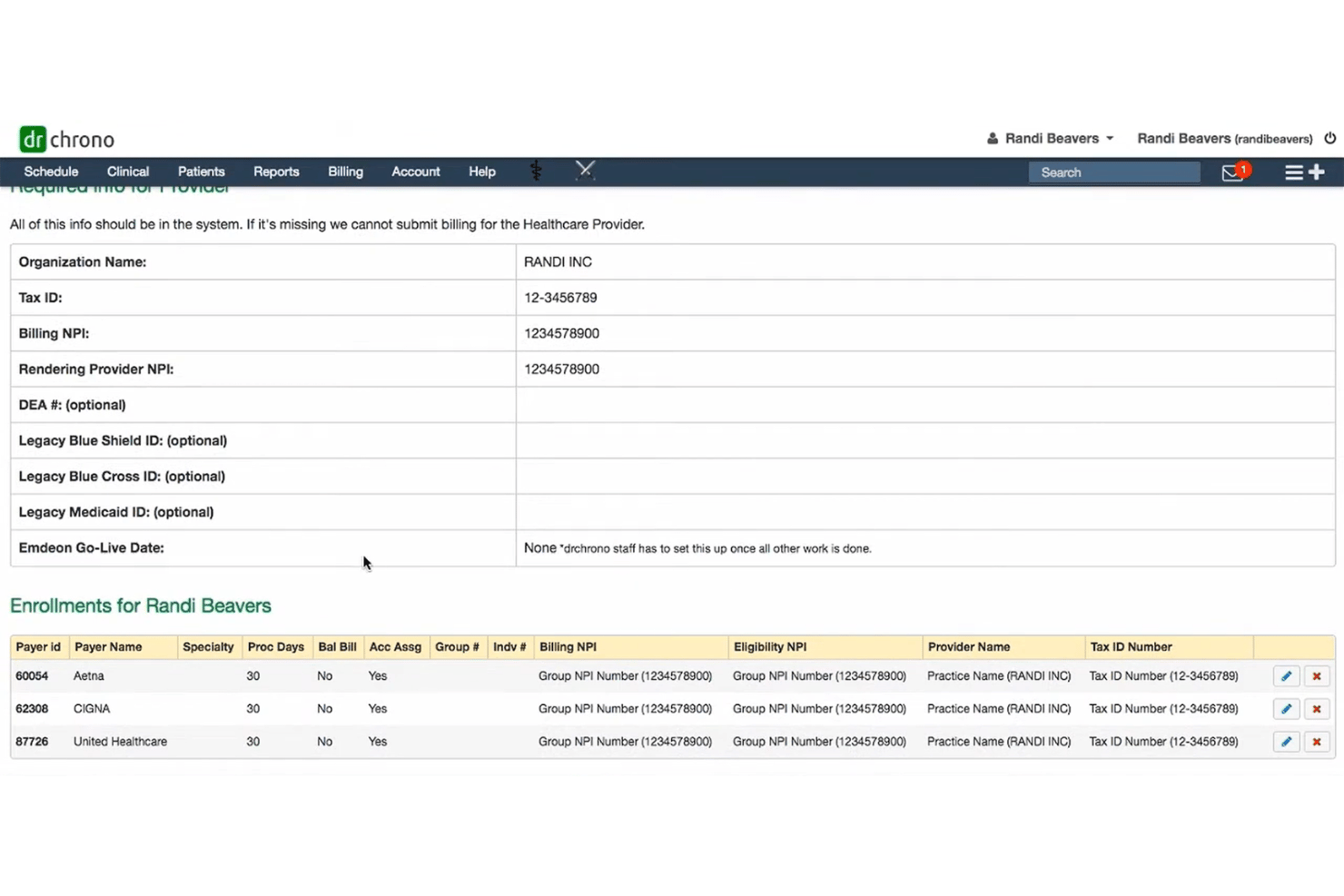Click Enrollments for Randi Beavers heading
The width and height of the screenshot is (1344, 896).
click(141, 606)
